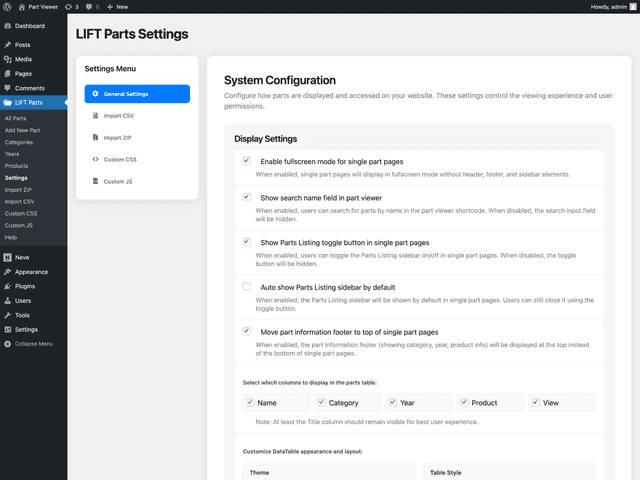Screen dimensions: 640x480
Task: Uncheck the Year column checkbox
Action: [x=393, y=402]
